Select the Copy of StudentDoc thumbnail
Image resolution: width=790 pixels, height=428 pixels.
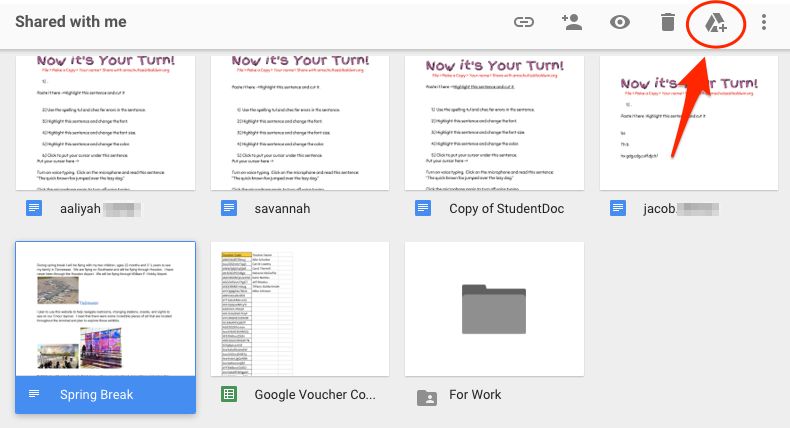click(494, 123)
